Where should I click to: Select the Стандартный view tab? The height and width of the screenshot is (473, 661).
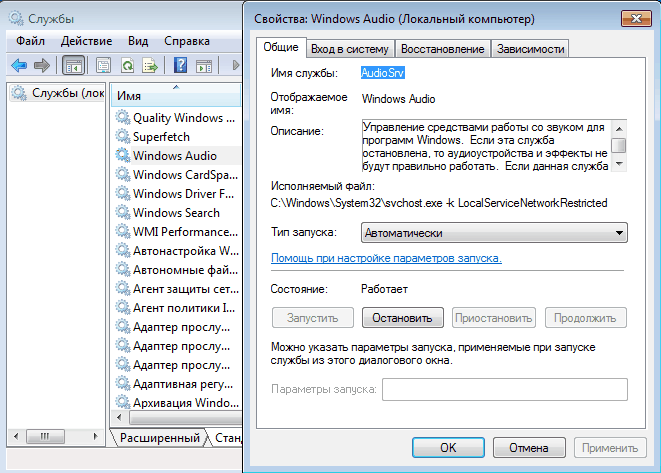[x=228, y=438]
